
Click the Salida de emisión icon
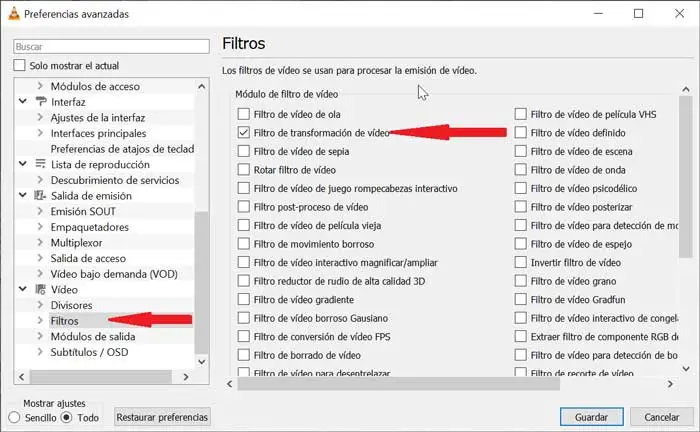[40, 196]
